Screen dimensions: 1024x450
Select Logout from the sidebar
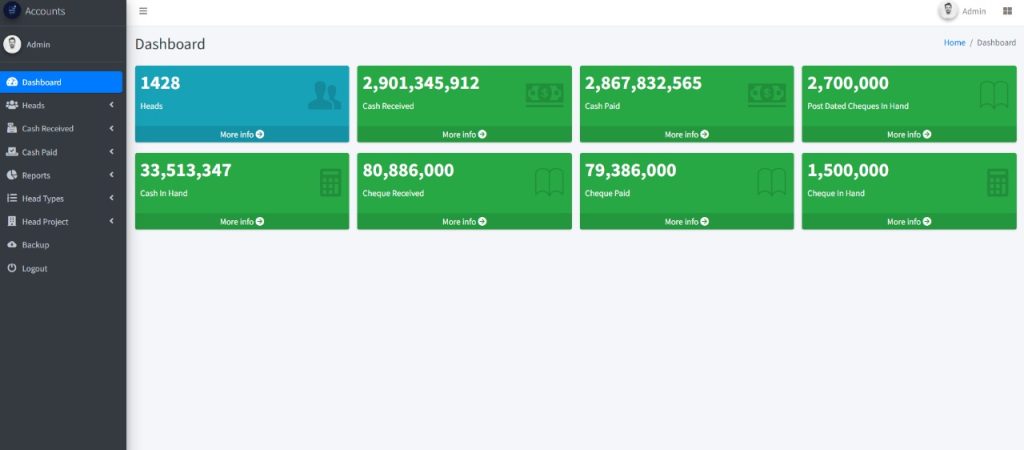[x=34, y=268]
